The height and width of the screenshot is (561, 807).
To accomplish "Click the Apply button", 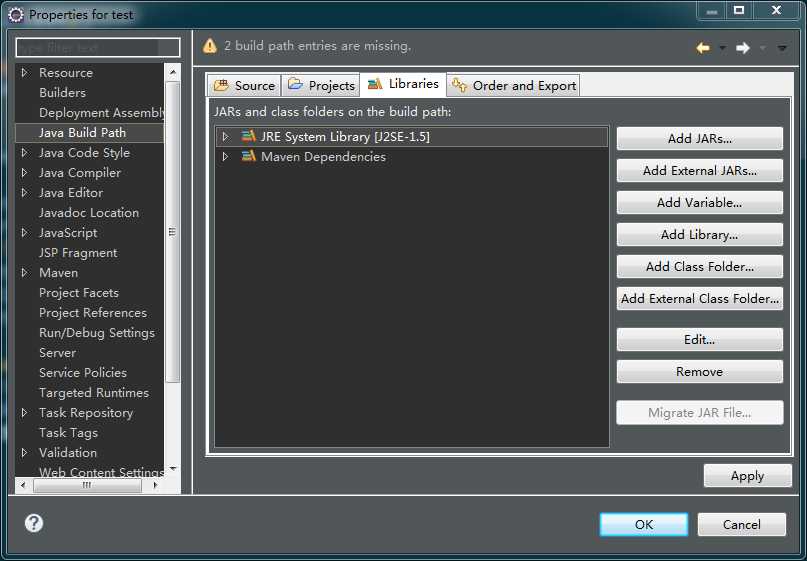I will [x=747, y=476].
